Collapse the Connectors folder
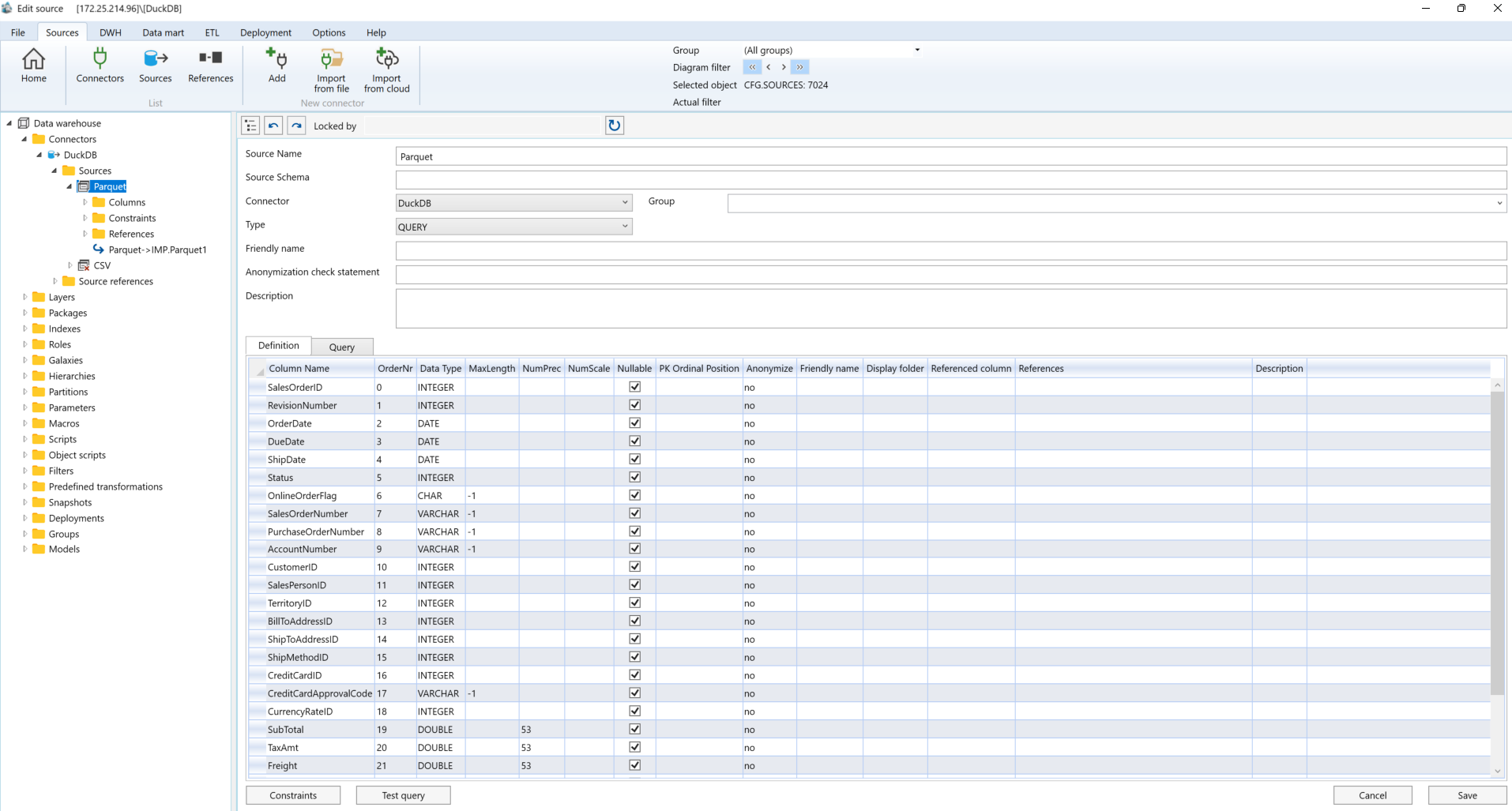The height and width of the screenshot is (811, 1512). (x=24, y=139)
